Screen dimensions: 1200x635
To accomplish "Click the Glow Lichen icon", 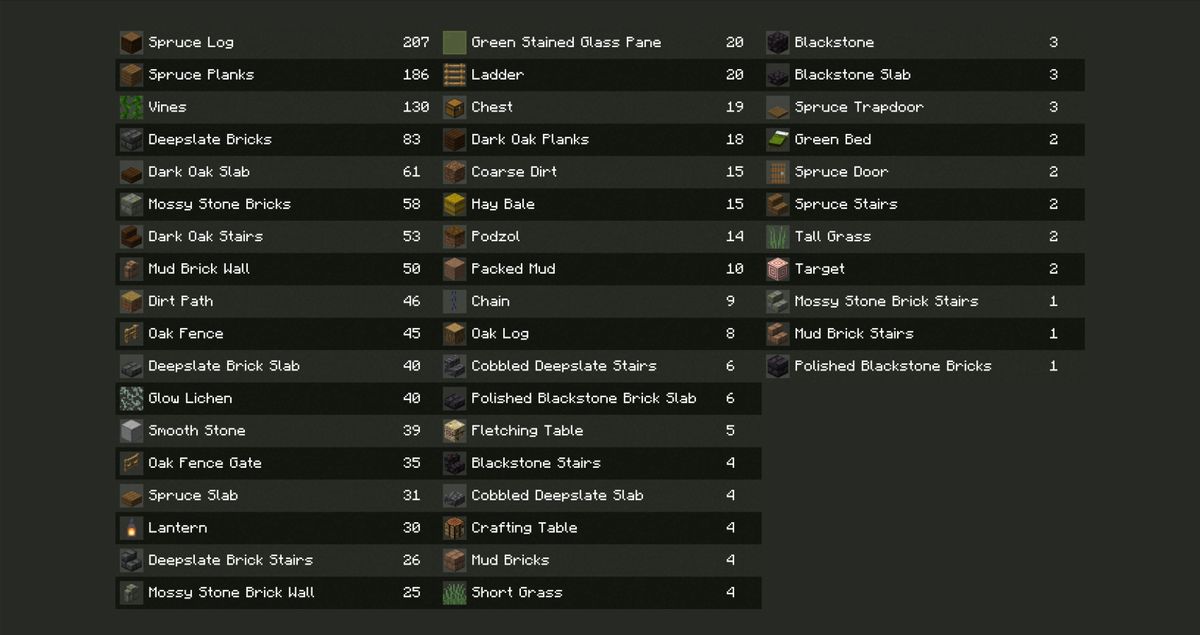I will (x=132, y=398).
